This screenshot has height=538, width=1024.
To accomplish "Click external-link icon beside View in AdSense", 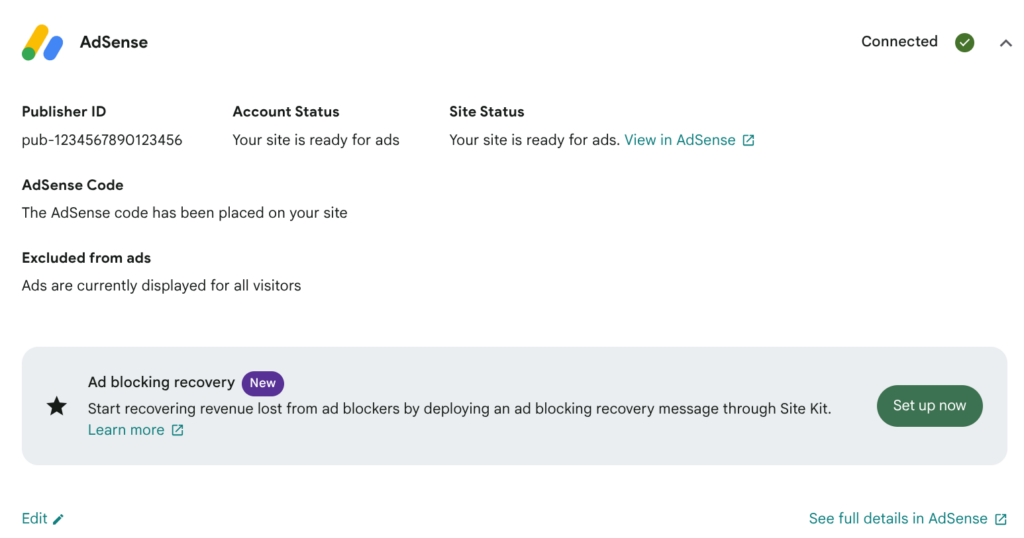I will tap(748, 140).
